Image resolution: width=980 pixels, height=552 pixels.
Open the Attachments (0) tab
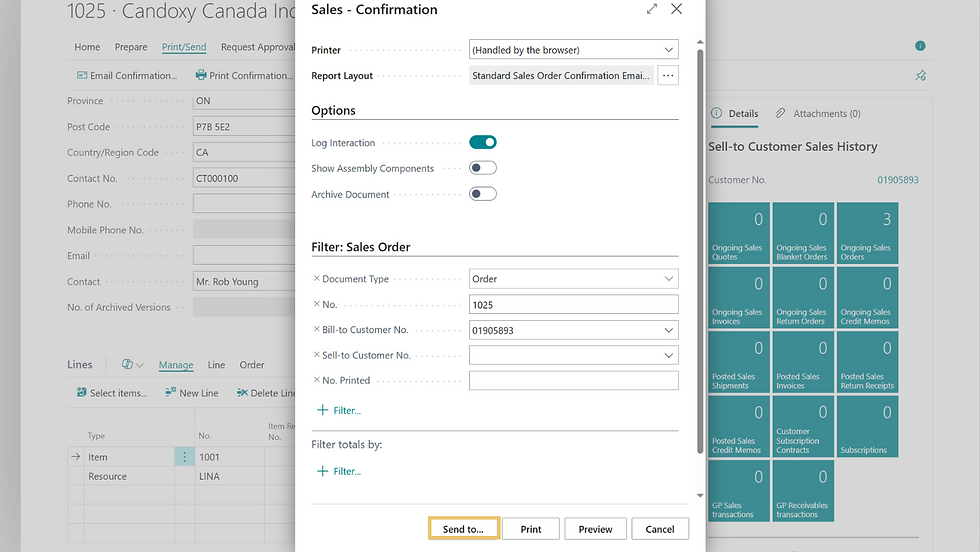(818, 113)
